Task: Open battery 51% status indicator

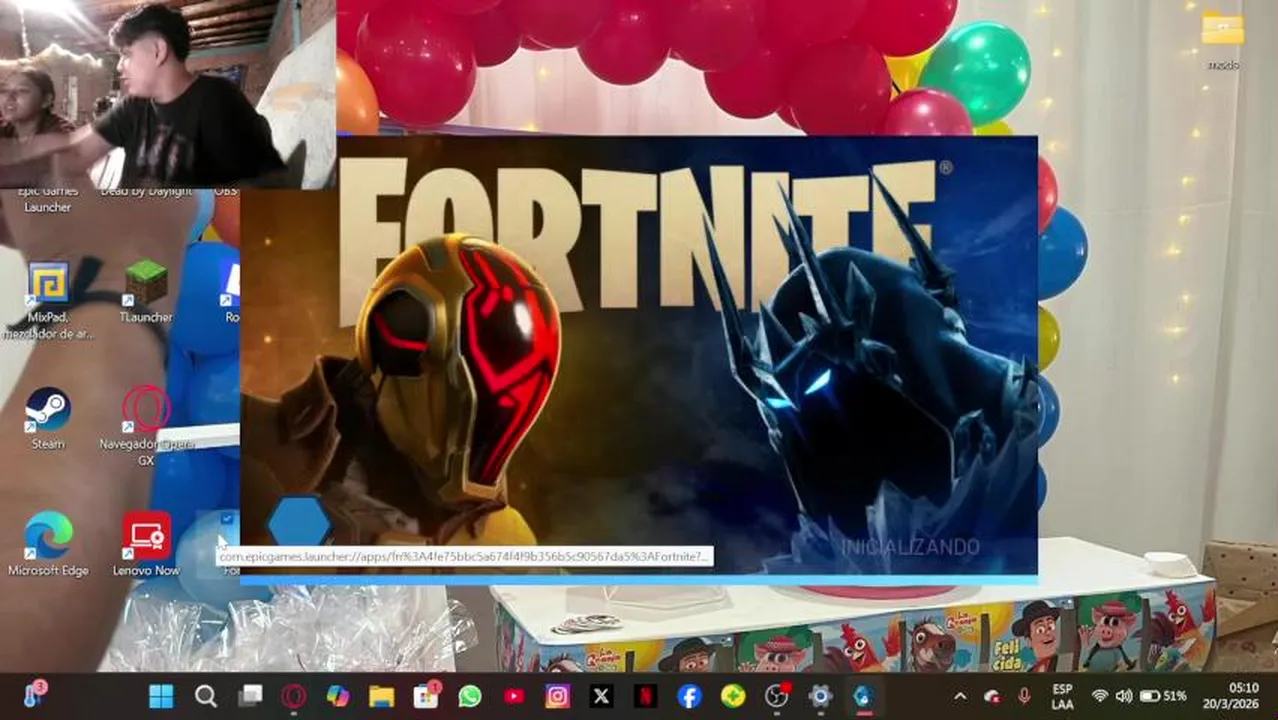Action: tap(1163, 696)
